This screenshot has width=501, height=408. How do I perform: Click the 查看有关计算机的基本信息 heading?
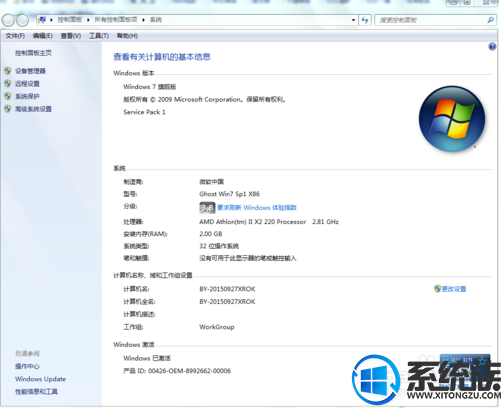[162, 57]
